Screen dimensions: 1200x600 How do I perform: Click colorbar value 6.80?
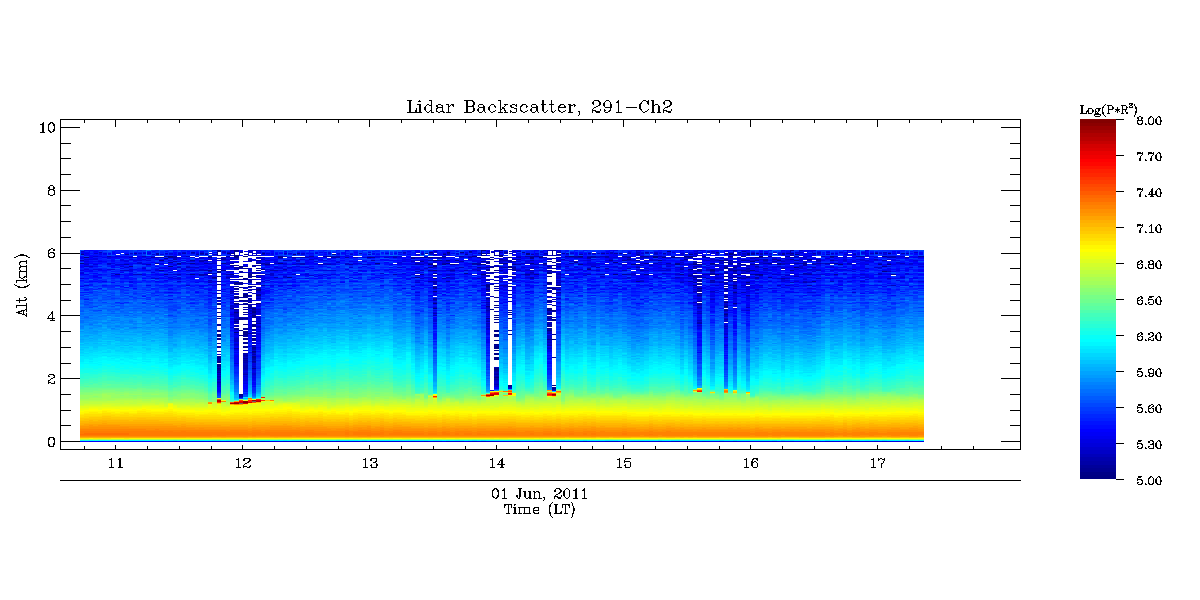(x=1148, y=265)
